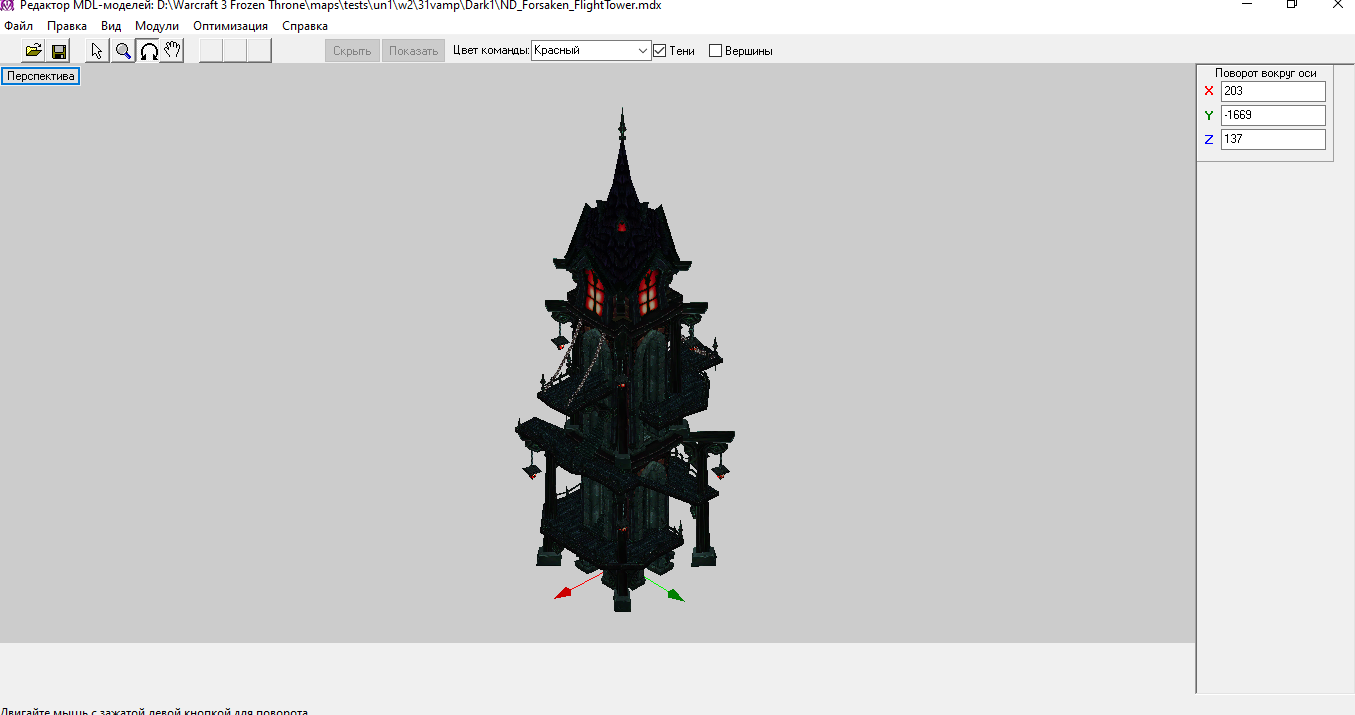Select the arrow pointer tool
The height and width of the screenshot is (715, 1355).
click(x=97, y=51)
